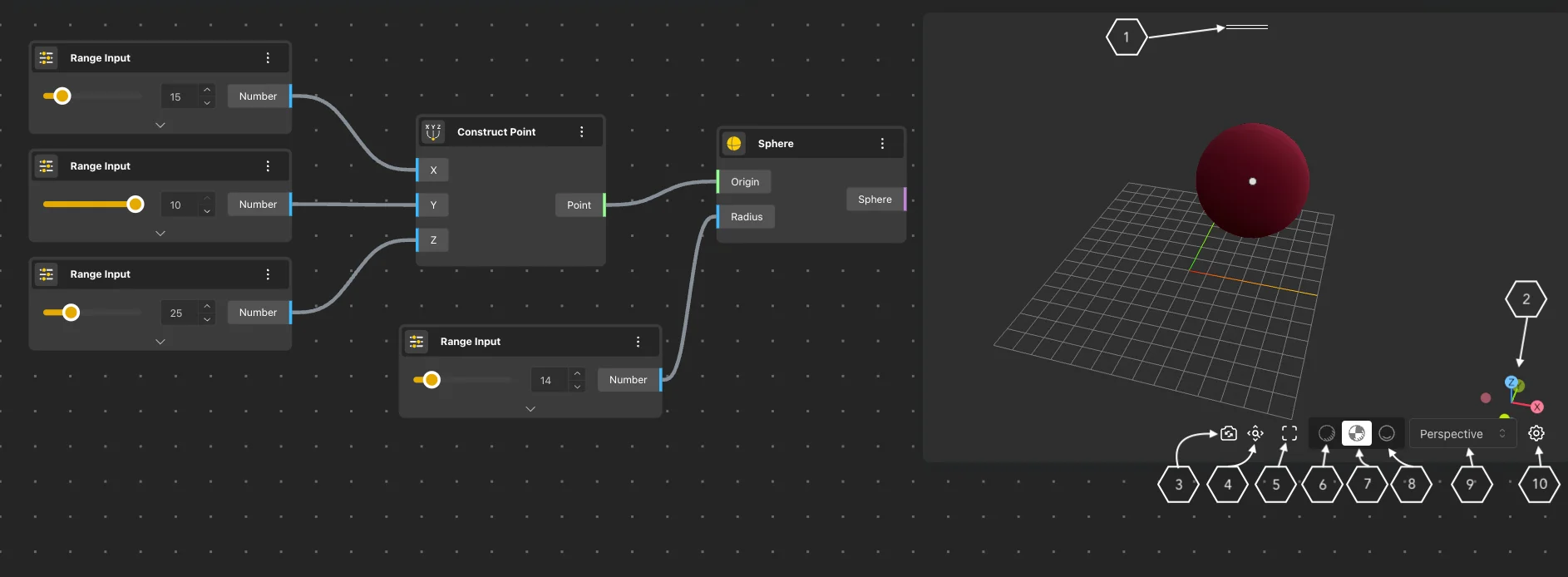Click the zoom-to-fit icon in viewport
Image resolution: width=1568 pixels, height=577 pixels.
click(x=1255, y=433)
